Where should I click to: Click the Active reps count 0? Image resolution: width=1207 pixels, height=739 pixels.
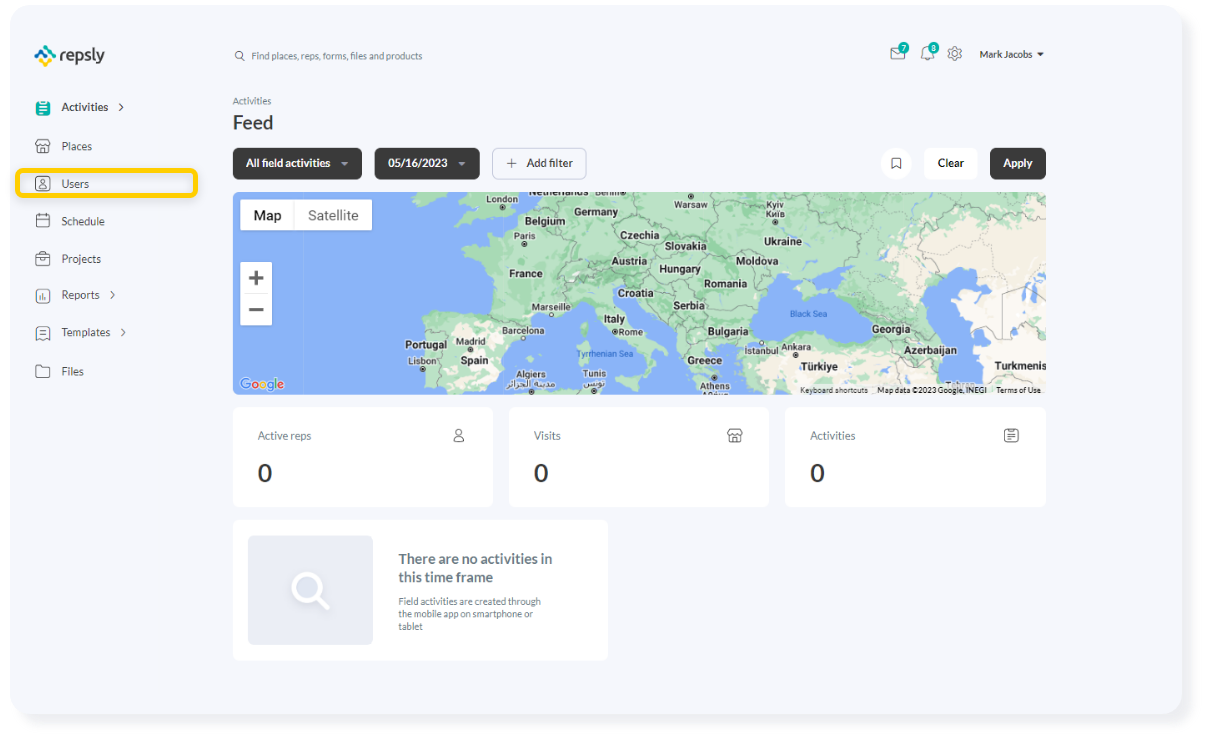coord(265,474)
